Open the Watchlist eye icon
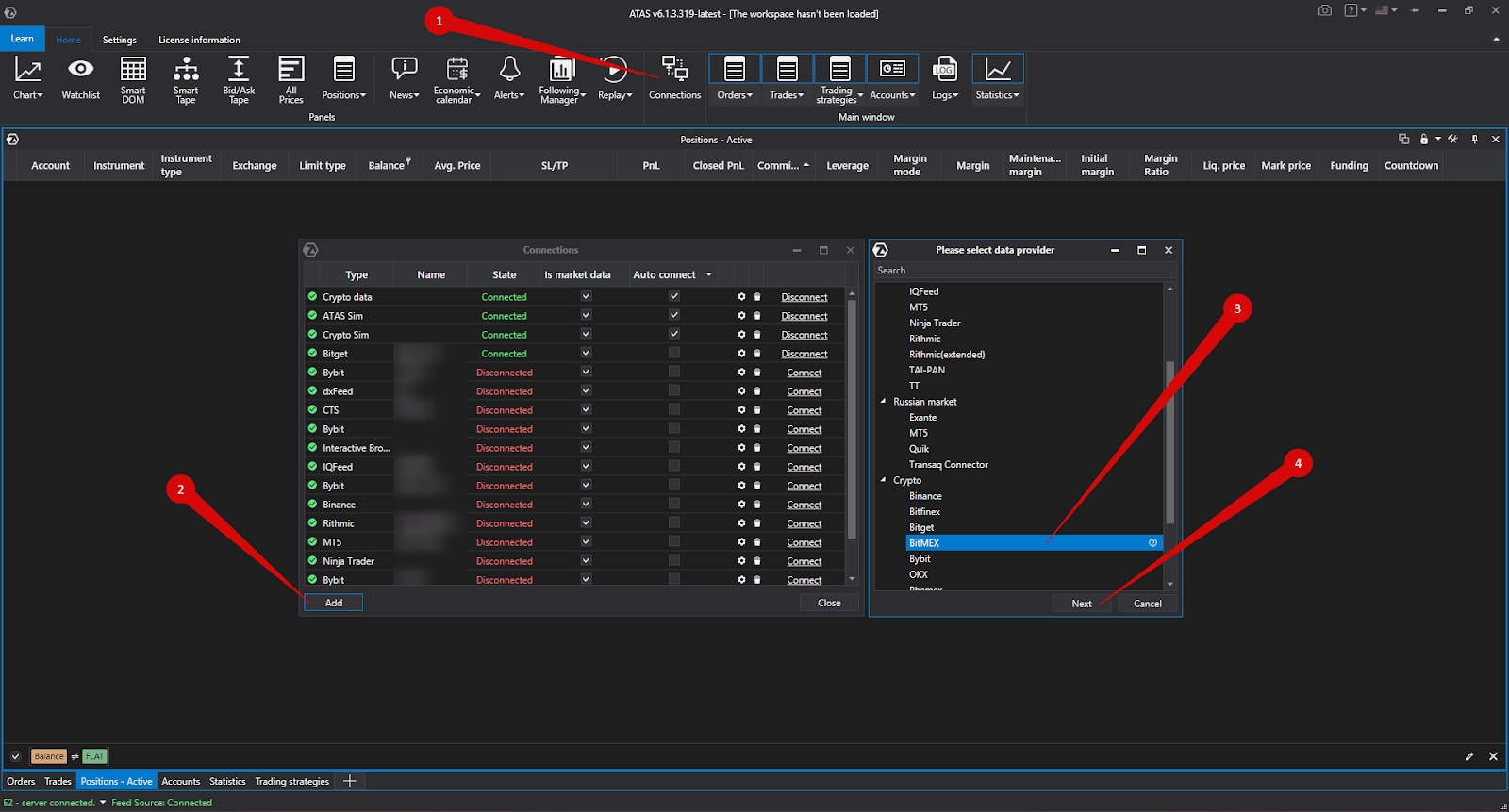Image resolution: width=1509 pixels, height=812 pixels. (x=80, y=78)
